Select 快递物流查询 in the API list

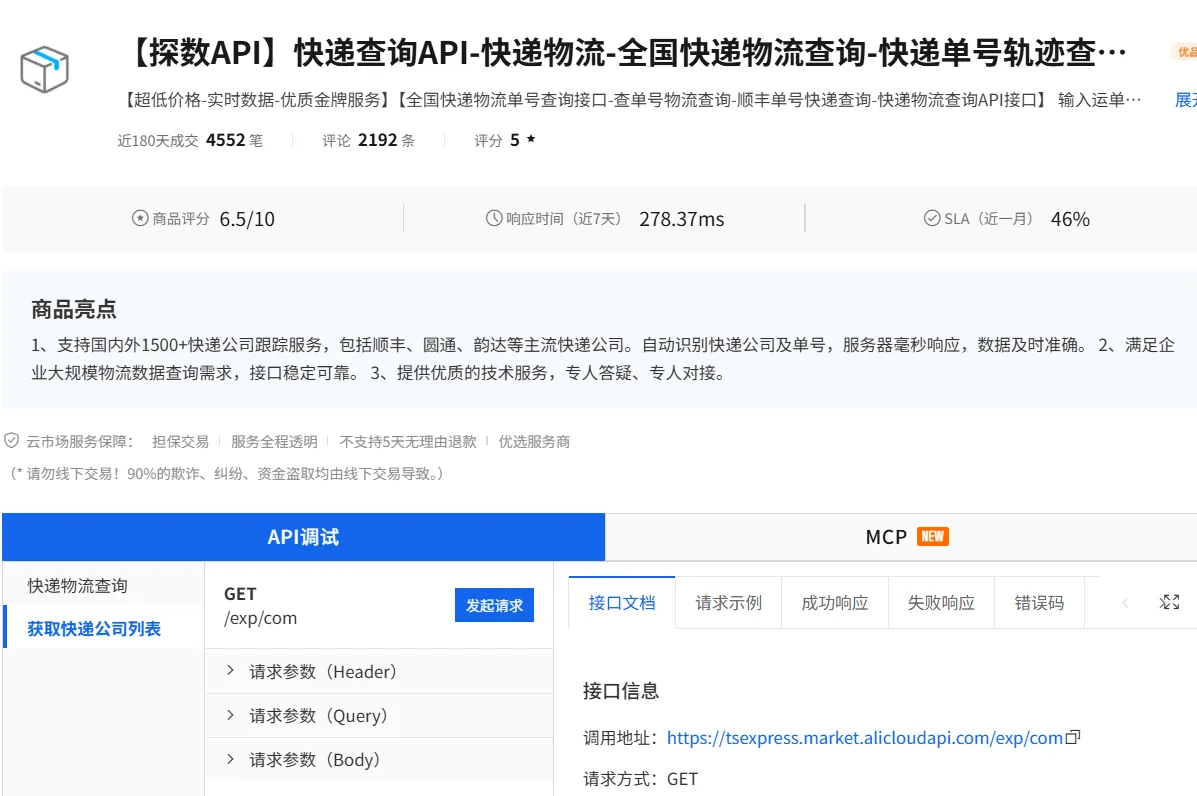[103, 585]
